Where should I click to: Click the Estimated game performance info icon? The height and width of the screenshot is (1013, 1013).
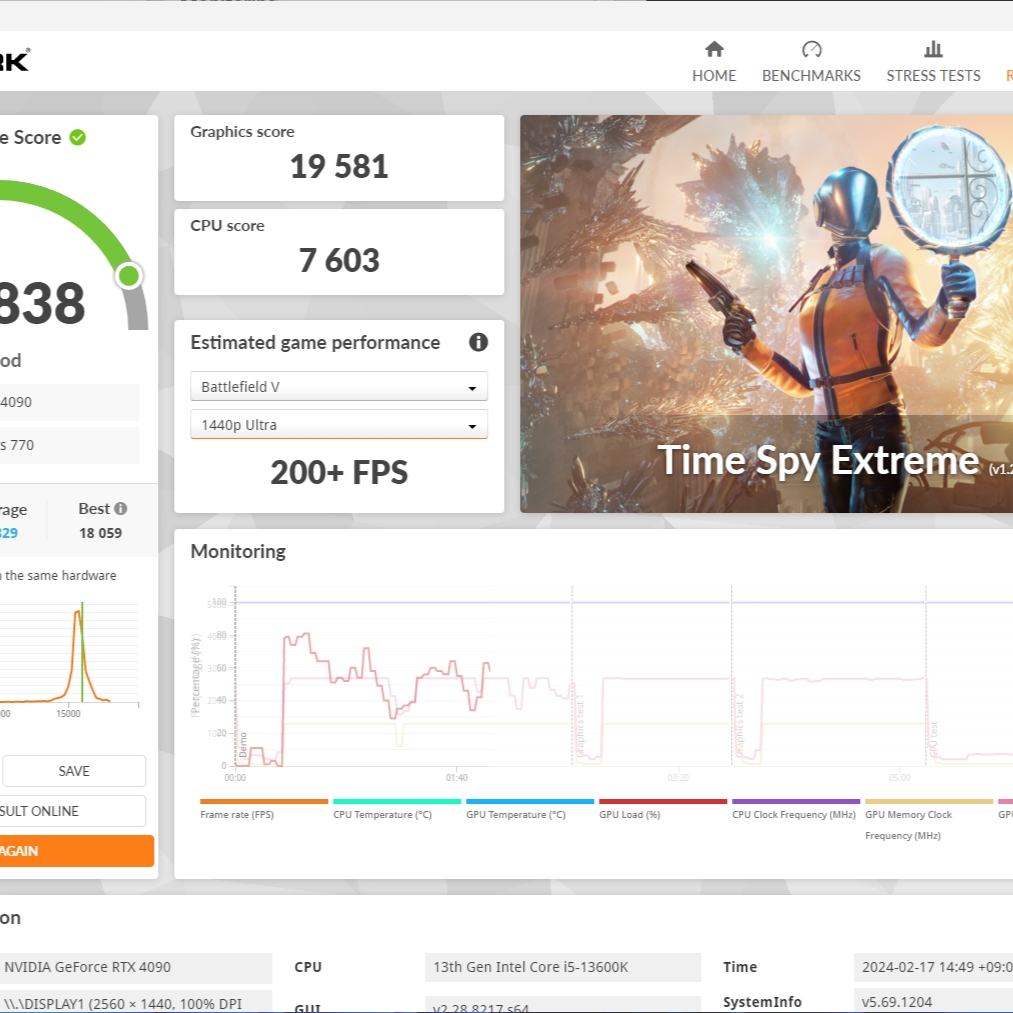click(x=478, y=342)
